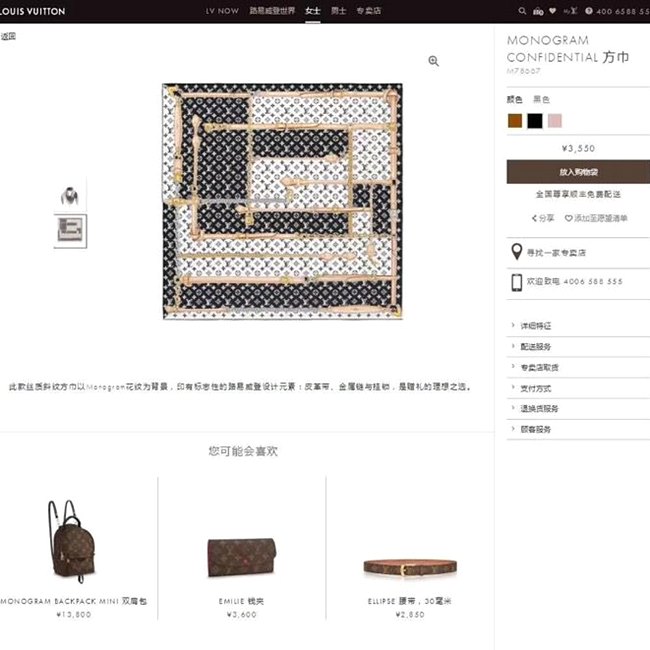Click the 您可能会喜欢 heading
Screen dimensions: 650x650
click(x=243, y=451)
